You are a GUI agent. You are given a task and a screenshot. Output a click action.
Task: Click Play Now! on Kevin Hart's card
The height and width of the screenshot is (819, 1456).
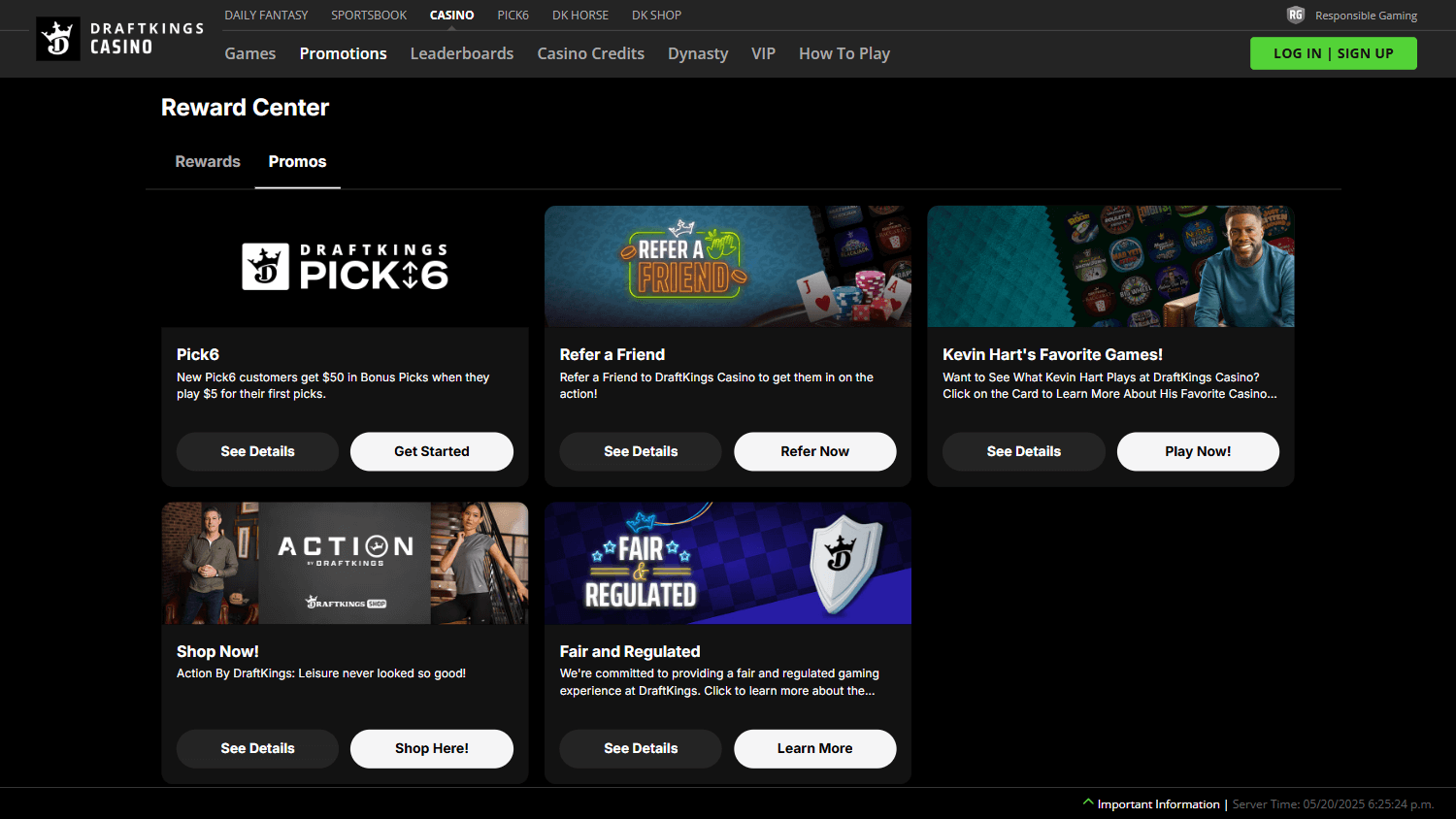1197,451
